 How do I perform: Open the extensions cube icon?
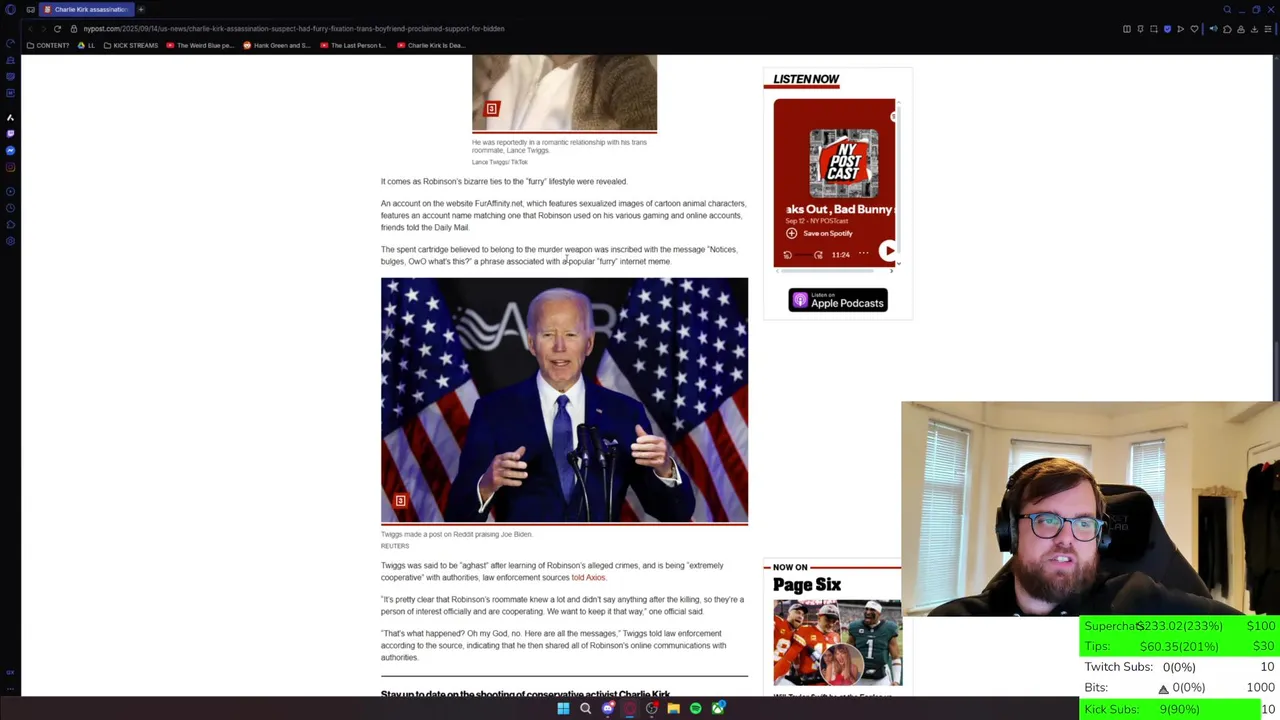pyautogui.click(x=1227, y=29)
